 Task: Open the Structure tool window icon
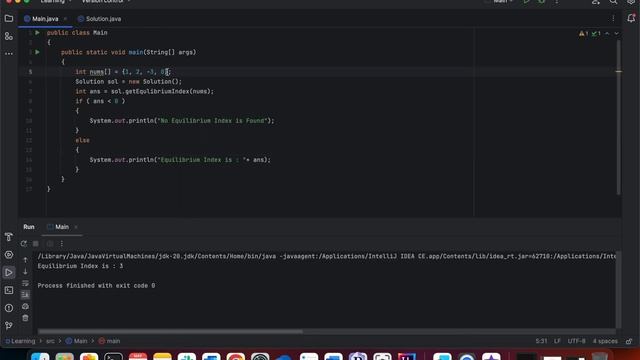pos(9,36)
